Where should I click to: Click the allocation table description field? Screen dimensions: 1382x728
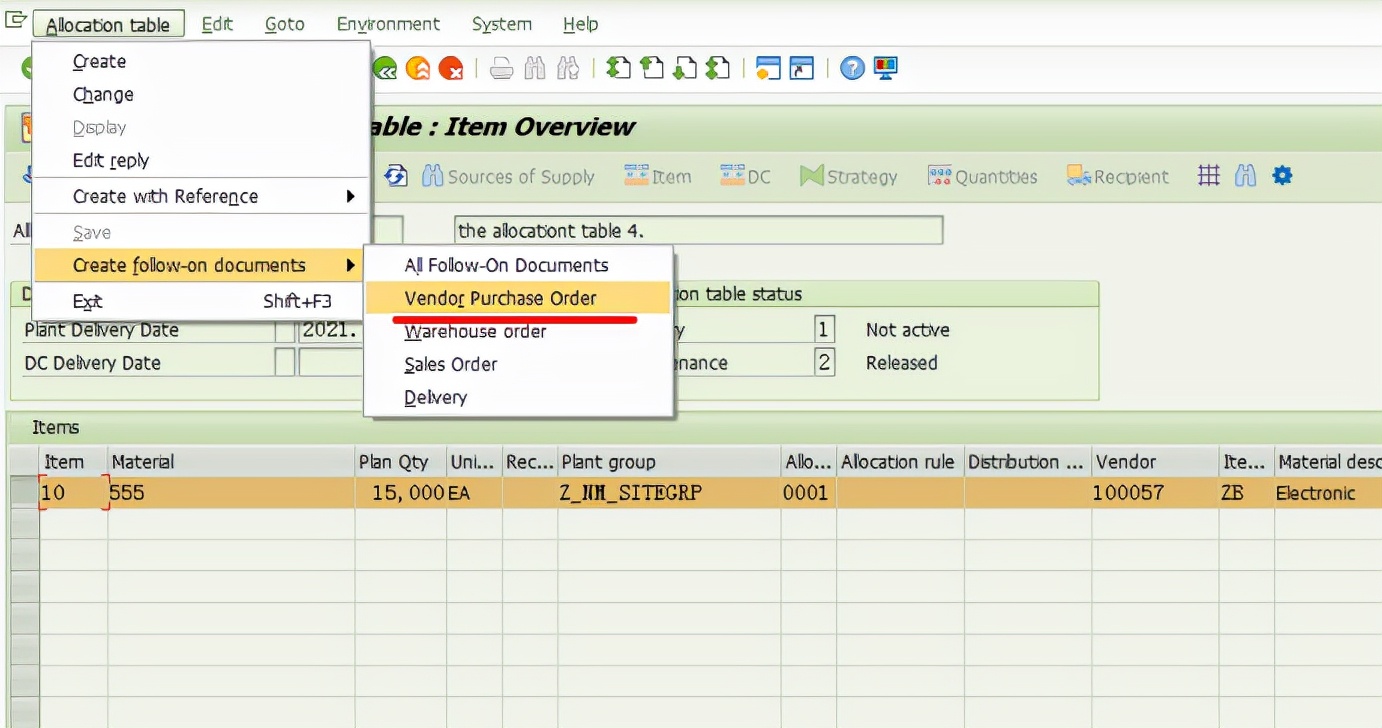coord(698,230)
